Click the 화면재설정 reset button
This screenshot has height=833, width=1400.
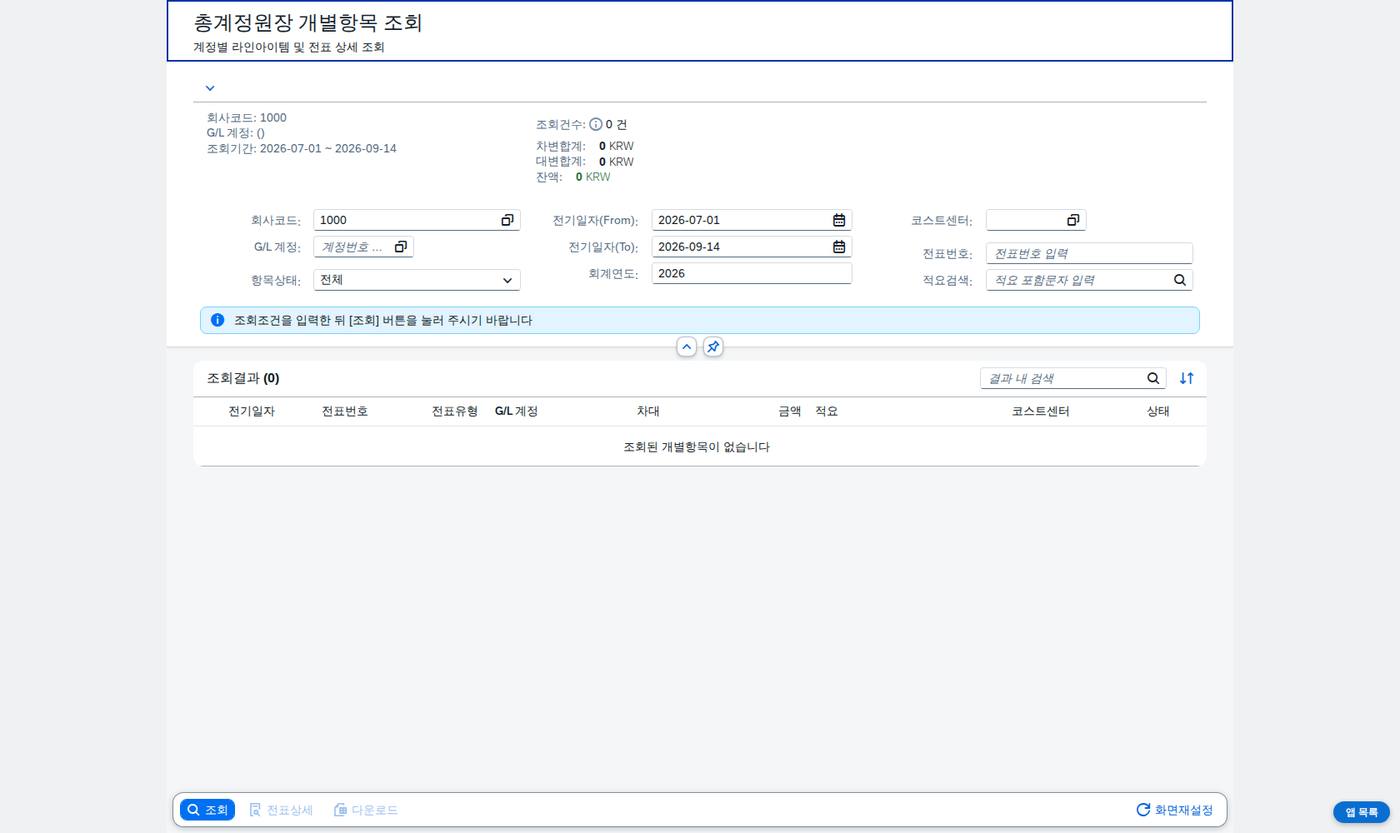[1175, 810]
